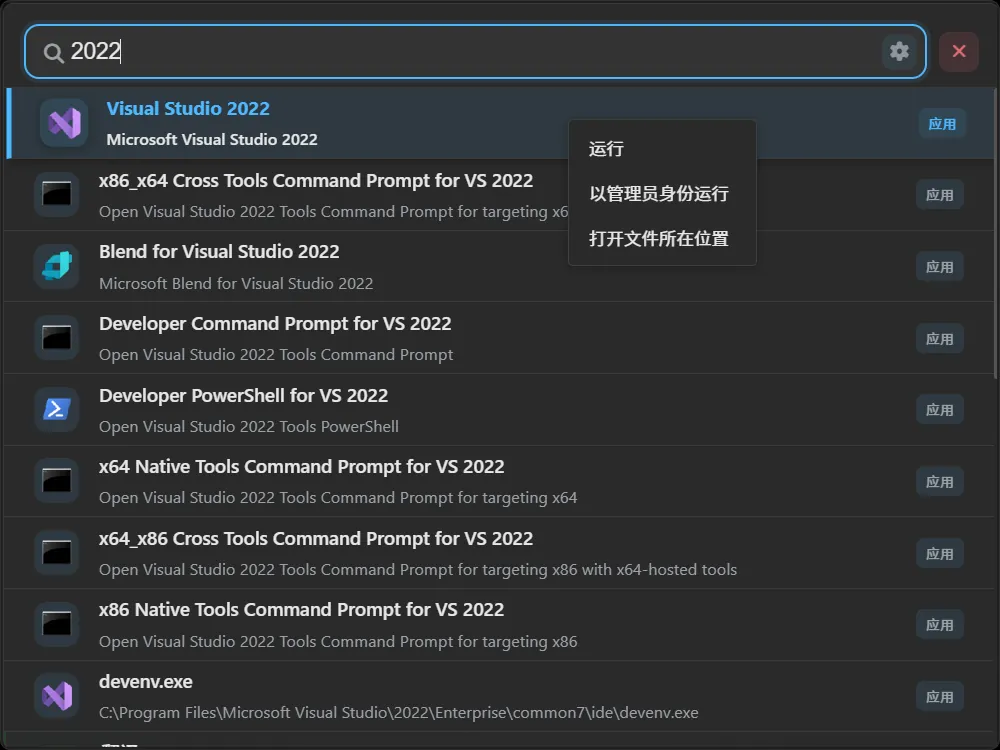Screen dimensions: 1000x750
Task: Click the Visual Studio 2022 purple icon
Action: pos(64,123)
